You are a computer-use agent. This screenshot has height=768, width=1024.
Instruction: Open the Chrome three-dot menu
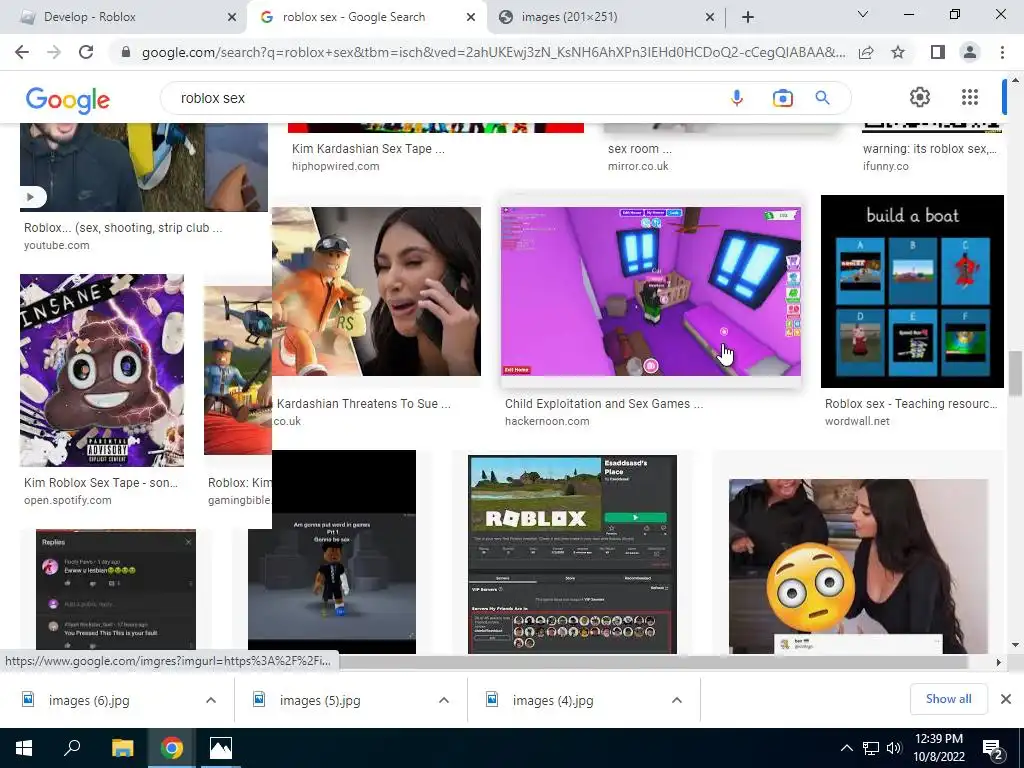[x=1002, y=52]
